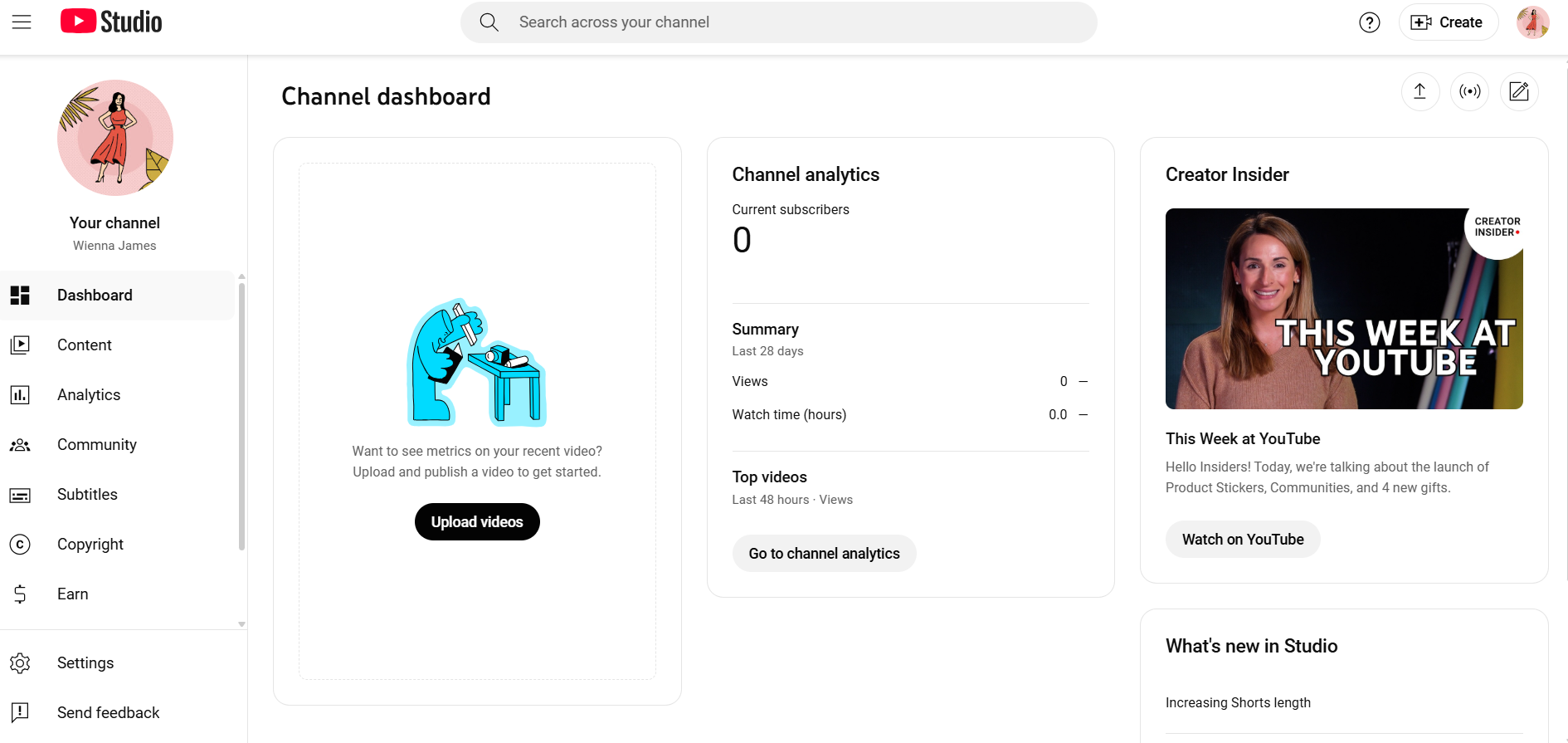1568x743 pixels.
Task: Click the Watch time (hours) row label
Action: coord(789,415)
